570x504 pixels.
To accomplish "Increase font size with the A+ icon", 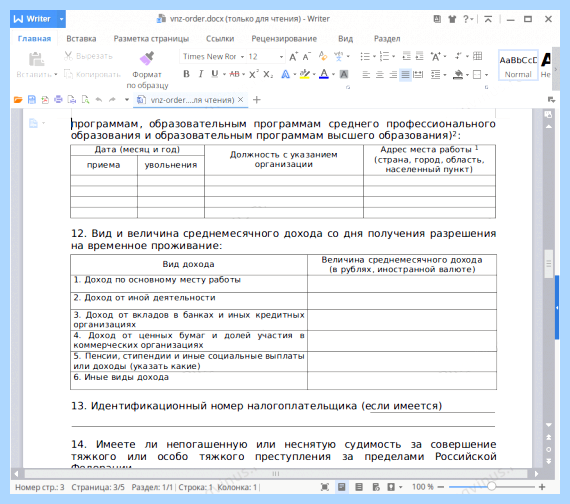I will [293, 57].
